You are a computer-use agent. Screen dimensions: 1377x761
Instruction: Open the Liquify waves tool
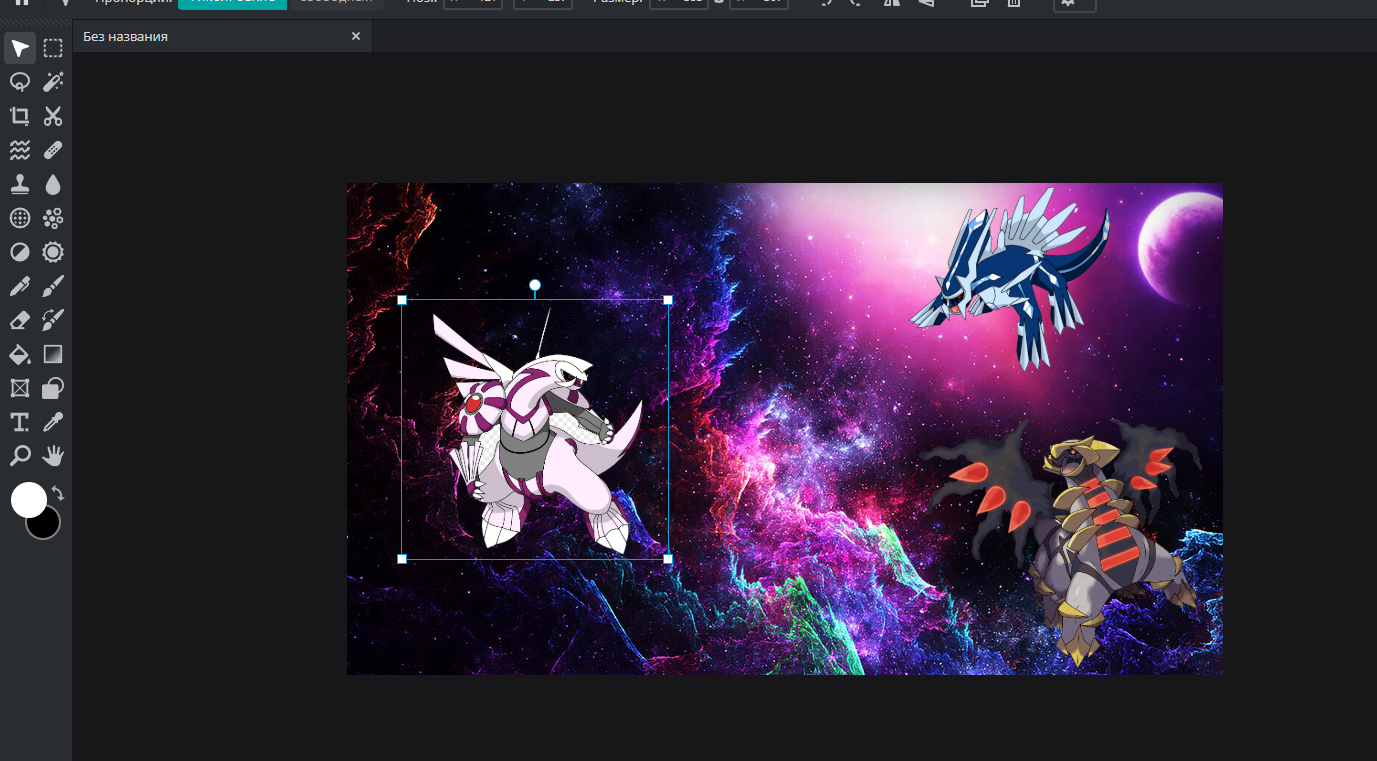(x=20, y=150)
